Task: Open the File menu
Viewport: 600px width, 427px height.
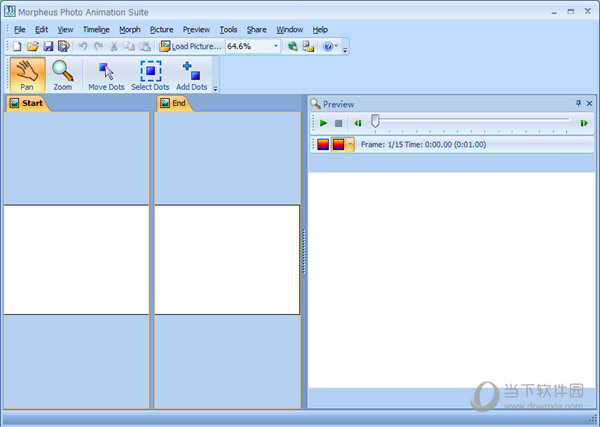Action: pyautogui.click(x=20, y=30)
